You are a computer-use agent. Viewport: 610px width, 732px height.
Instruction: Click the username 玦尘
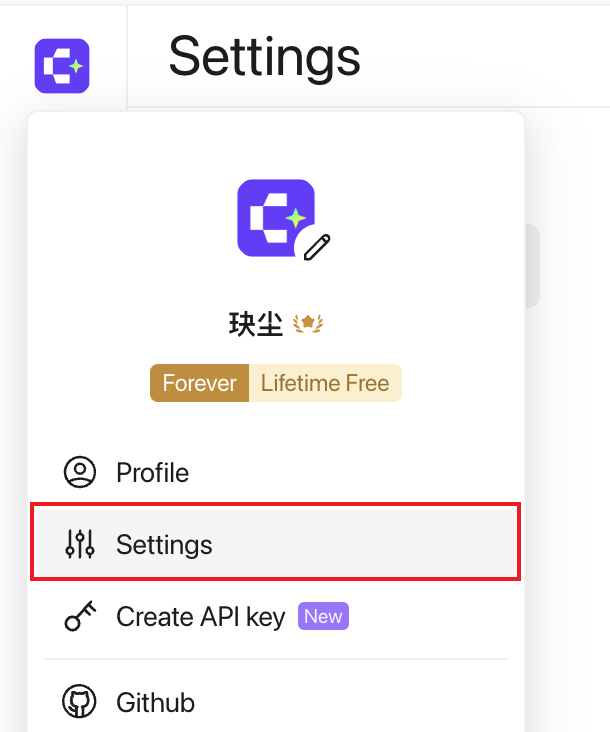point(256,324)
